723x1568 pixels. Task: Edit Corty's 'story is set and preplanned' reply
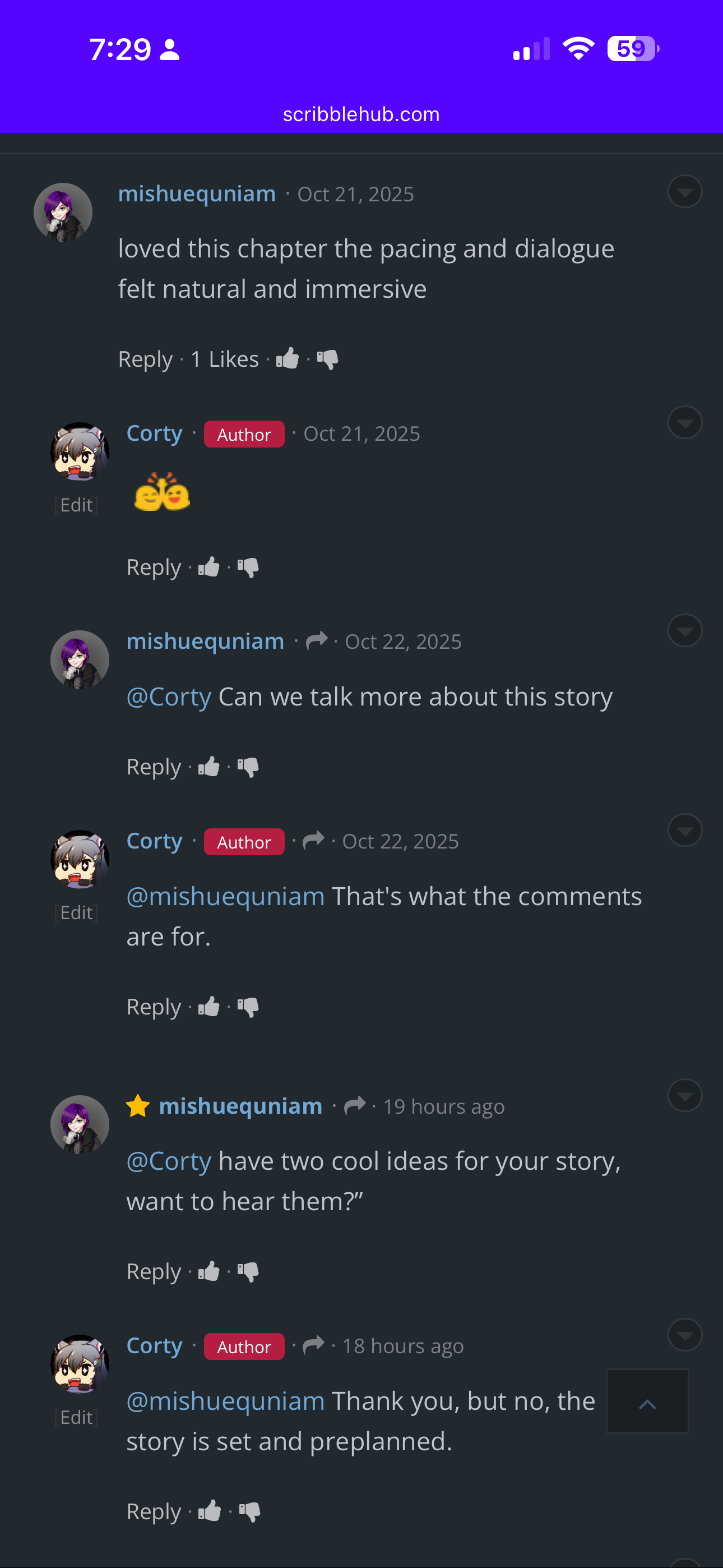pos(77,1417)
